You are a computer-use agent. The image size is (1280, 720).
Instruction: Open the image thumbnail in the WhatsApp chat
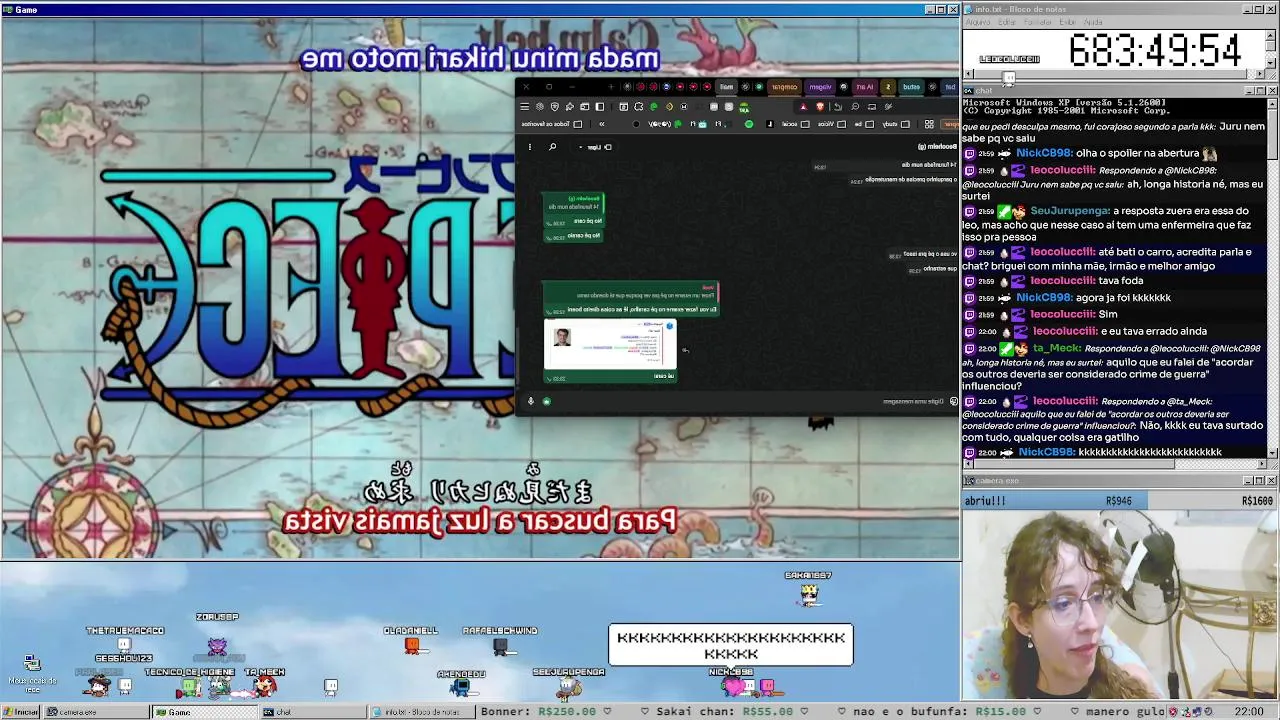610,345
